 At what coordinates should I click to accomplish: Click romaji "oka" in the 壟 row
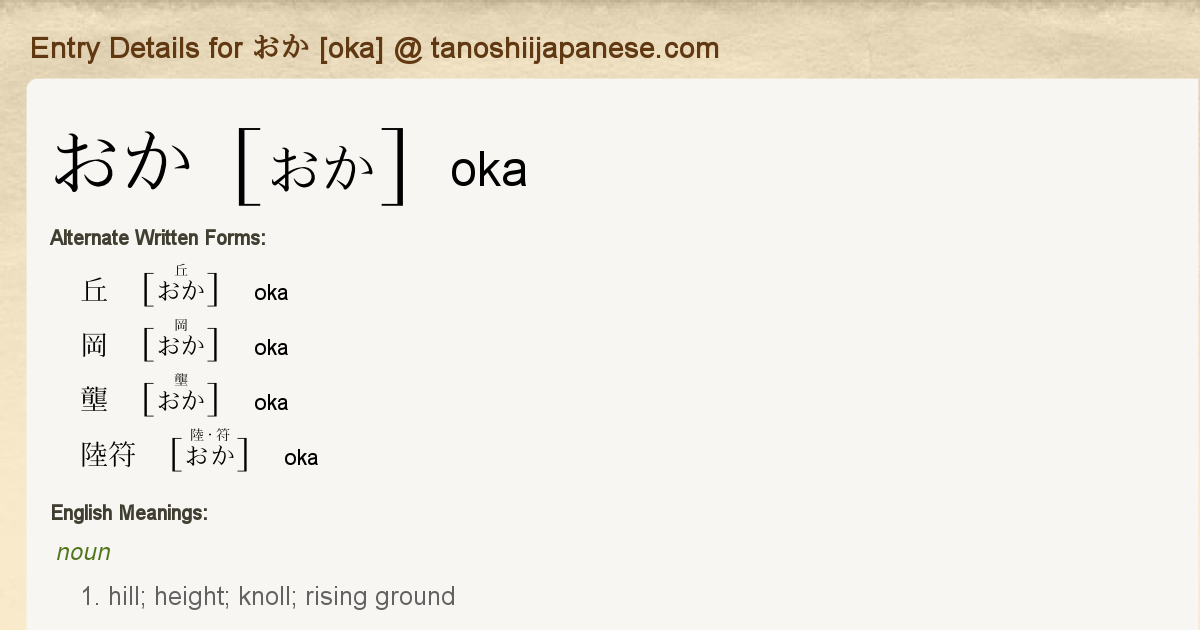271,403
